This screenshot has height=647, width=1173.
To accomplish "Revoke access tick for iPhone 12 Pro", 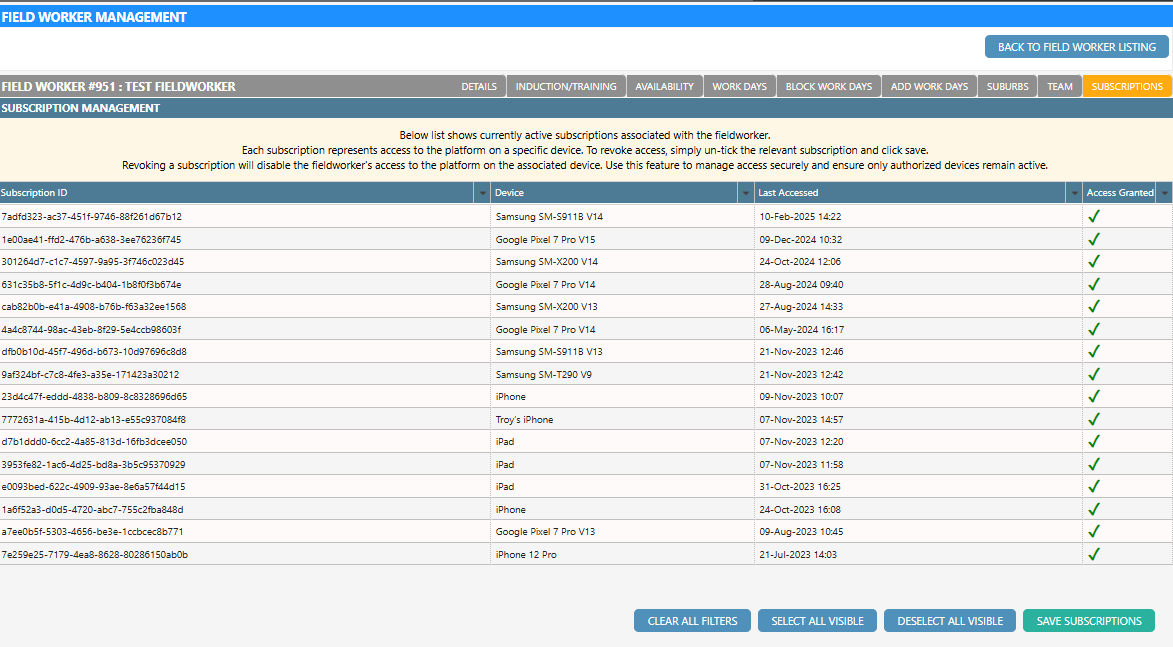I will click(x=1093, y=554).
